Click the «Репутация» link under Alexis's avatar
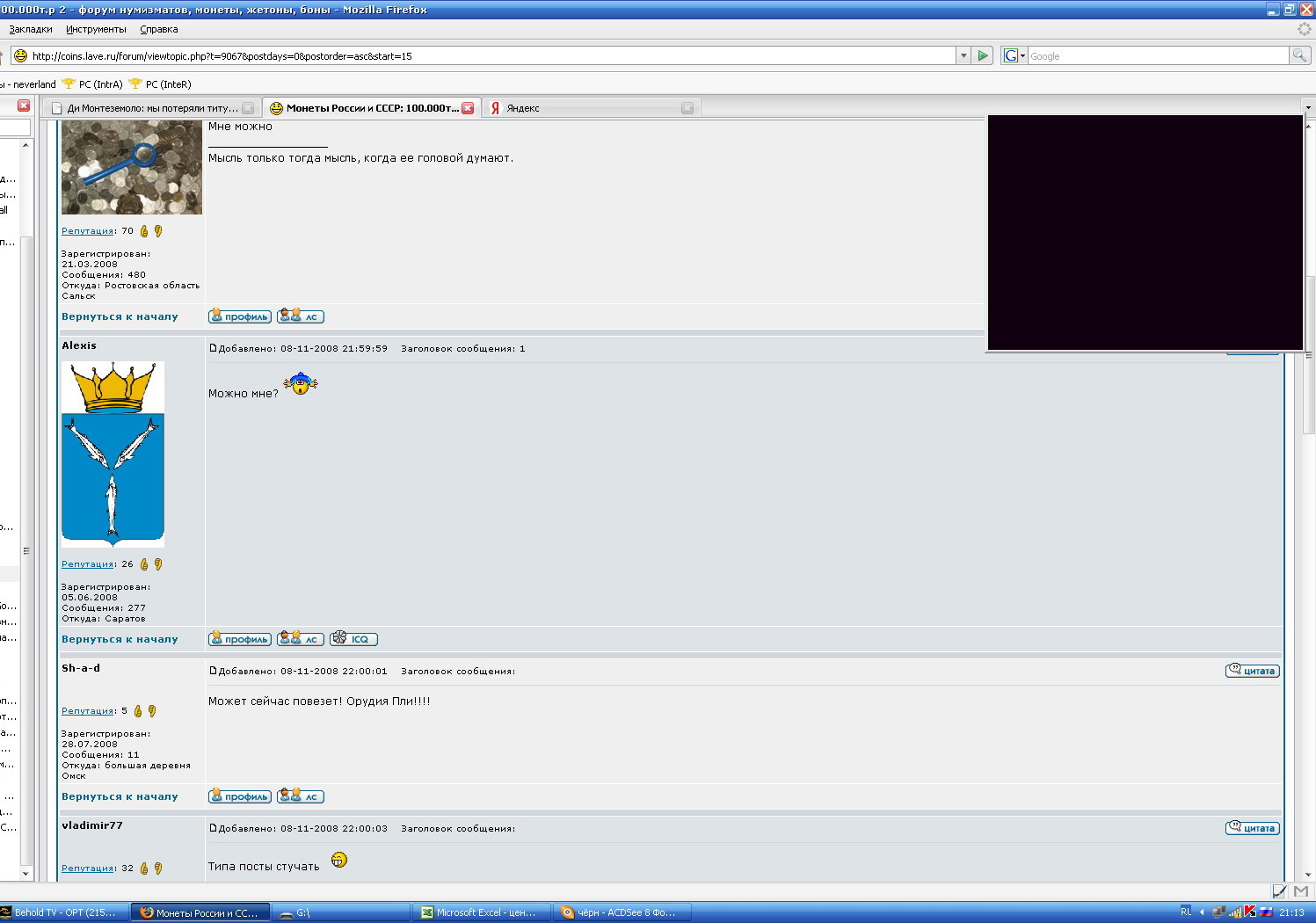The image size is (1316, 923). click(87, 564)
